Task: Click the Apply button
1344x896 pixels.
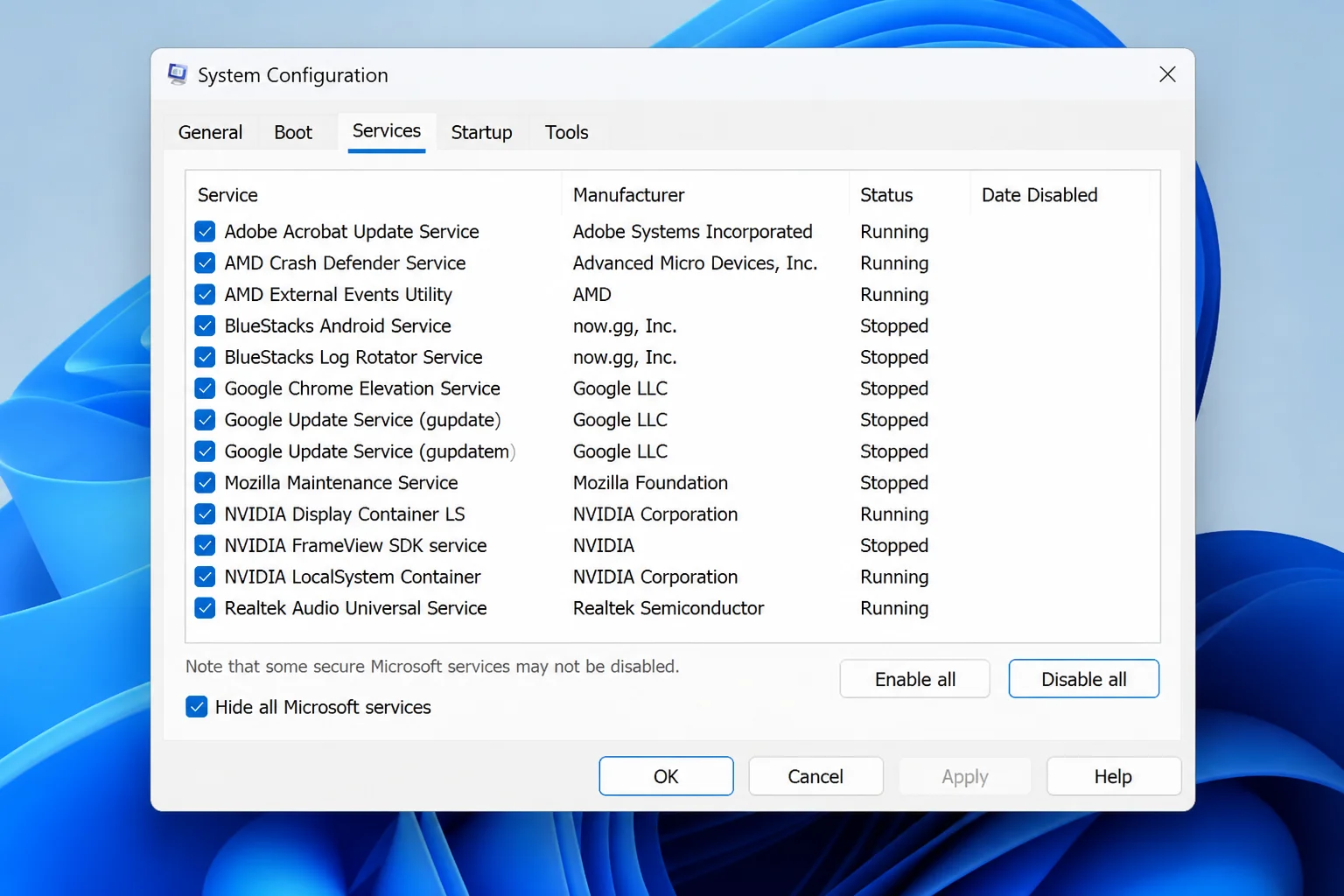Action: pos(965,776)
